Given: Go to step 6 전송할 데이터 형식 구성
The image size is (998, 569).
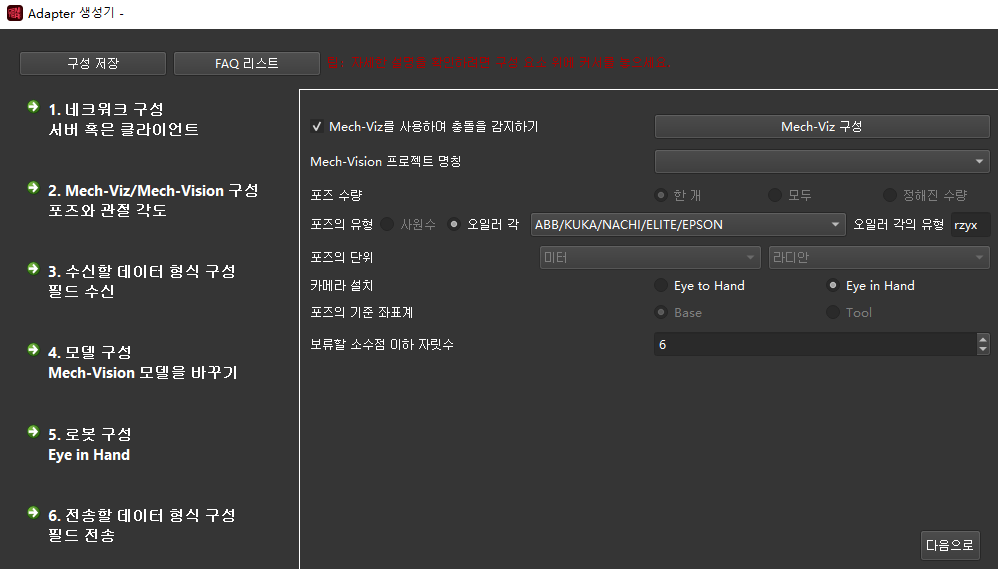Looking at the screenshot, I should 142,525.
